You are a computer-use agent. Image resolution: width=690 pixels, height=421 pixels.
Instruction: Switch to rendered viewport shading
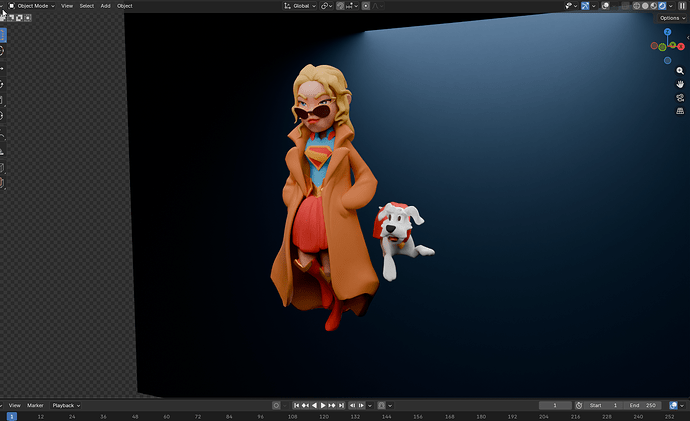(x=662, y=6)
